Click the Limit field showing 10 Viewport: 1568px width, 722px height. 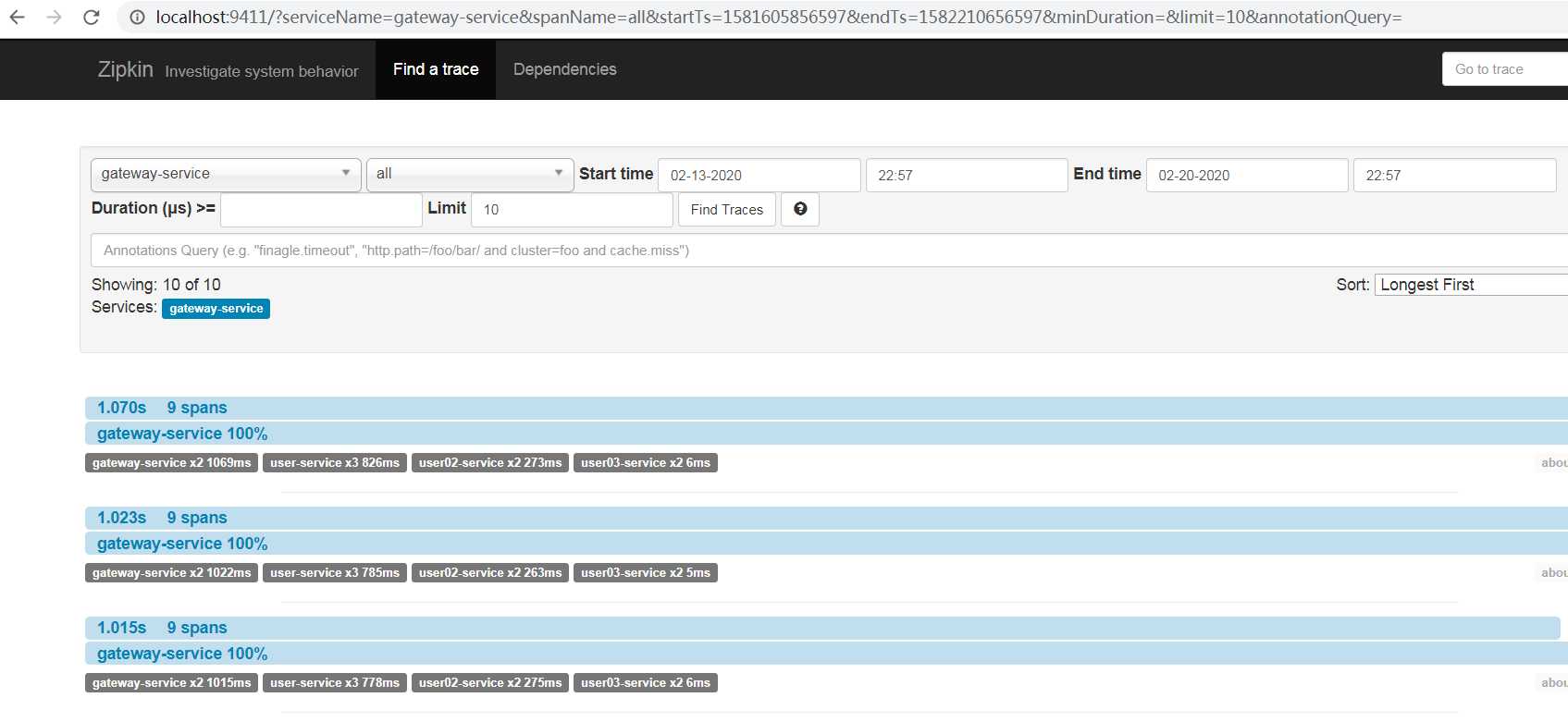pos(572,210)
